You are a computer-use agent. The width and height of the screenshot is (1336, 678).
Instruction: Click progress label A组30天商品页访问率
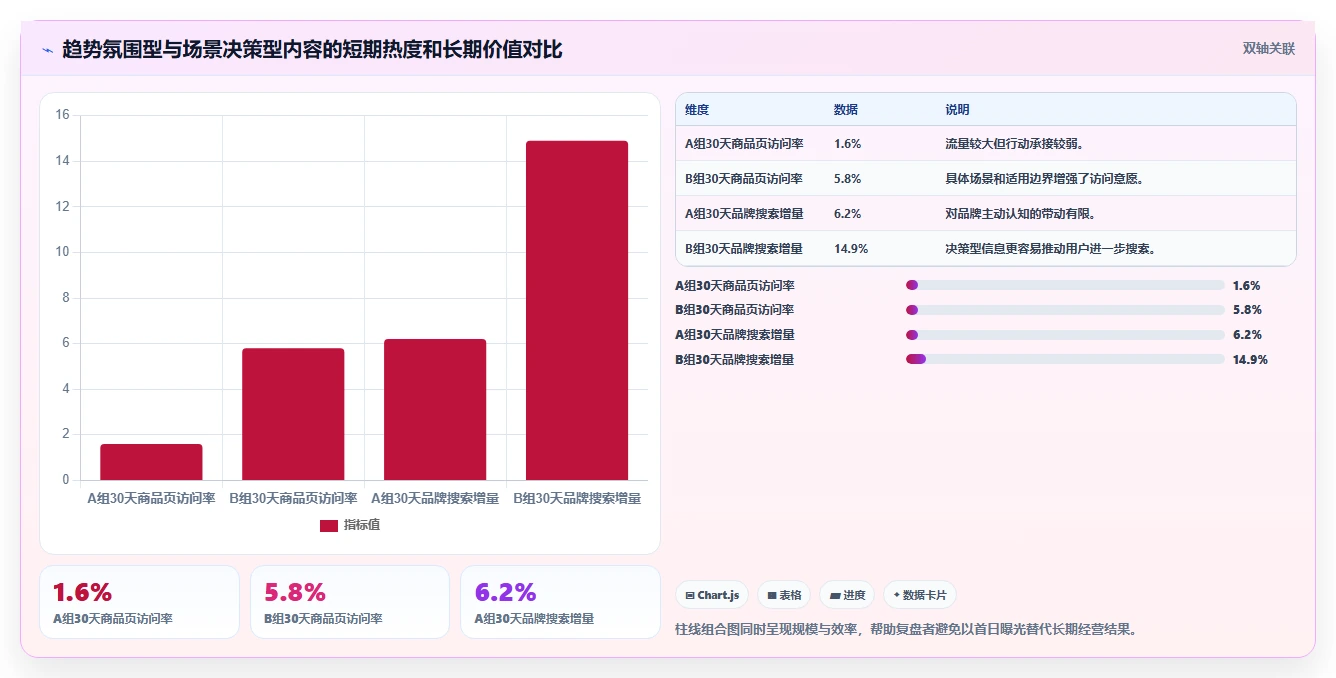pos(735,286)
